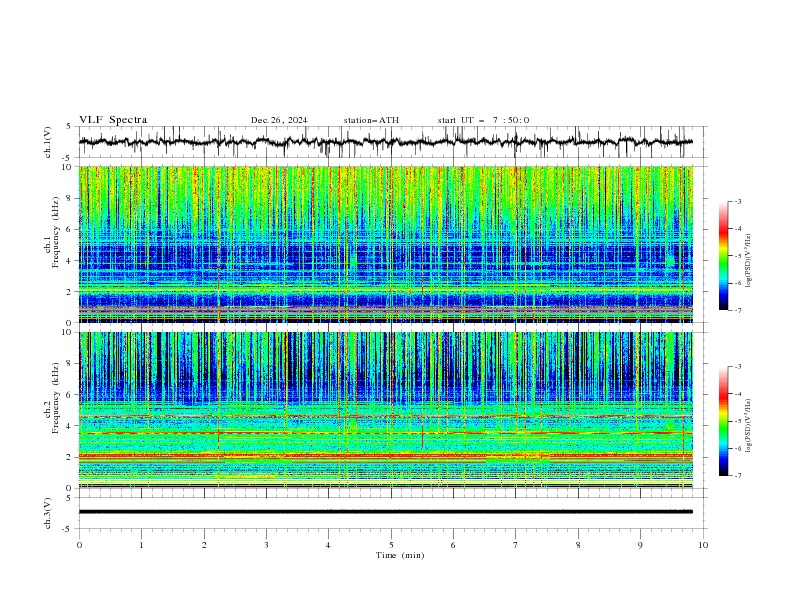Click time axis tick label '0'
The height and width of the screenshot is (612, 792).
coord(79,545)
